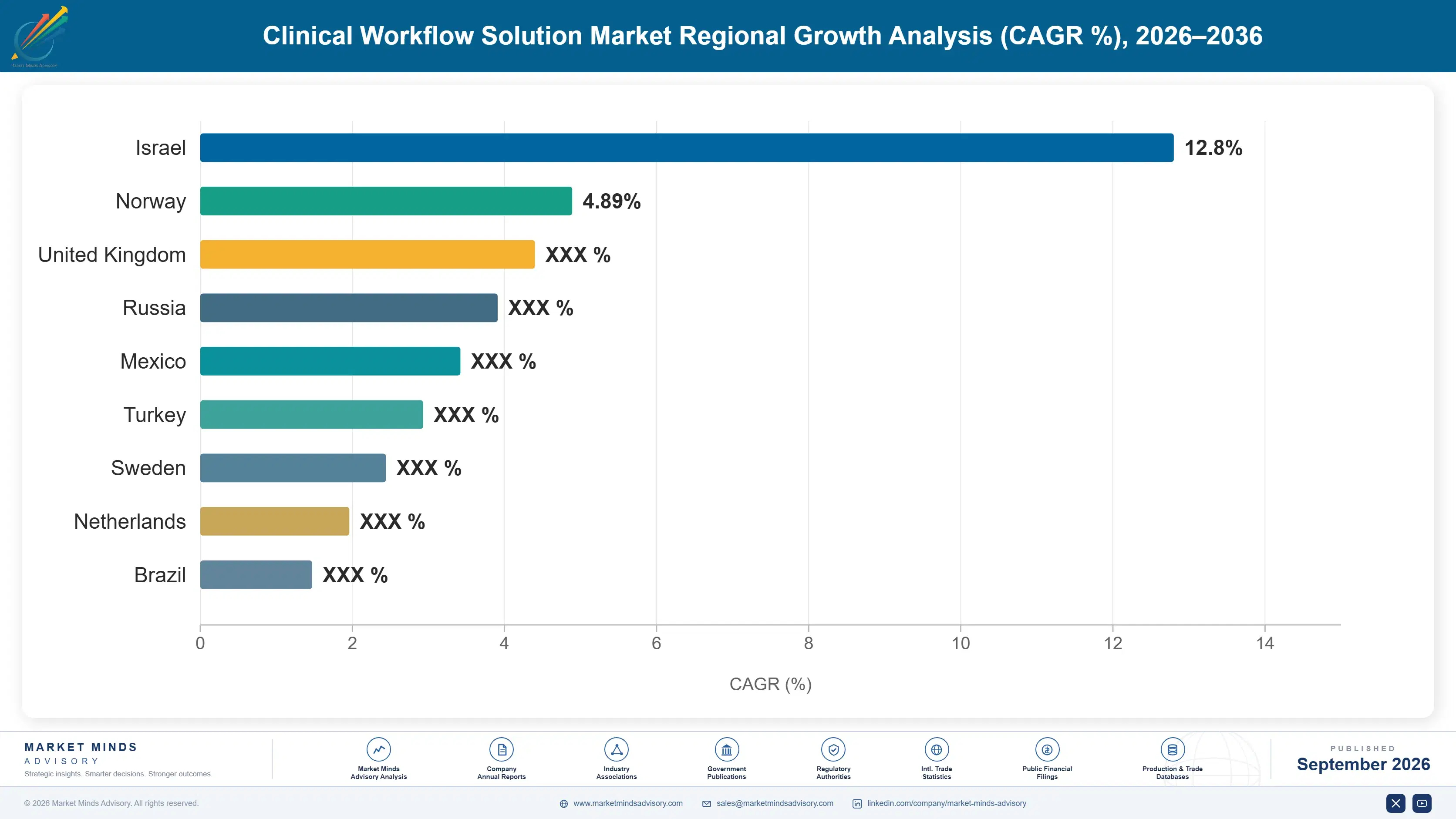Click the 'MARKET MINDS' footer wordmark
Image resolution: width=1456 pixels, height=819 pixels.
[x=81, y=747]
